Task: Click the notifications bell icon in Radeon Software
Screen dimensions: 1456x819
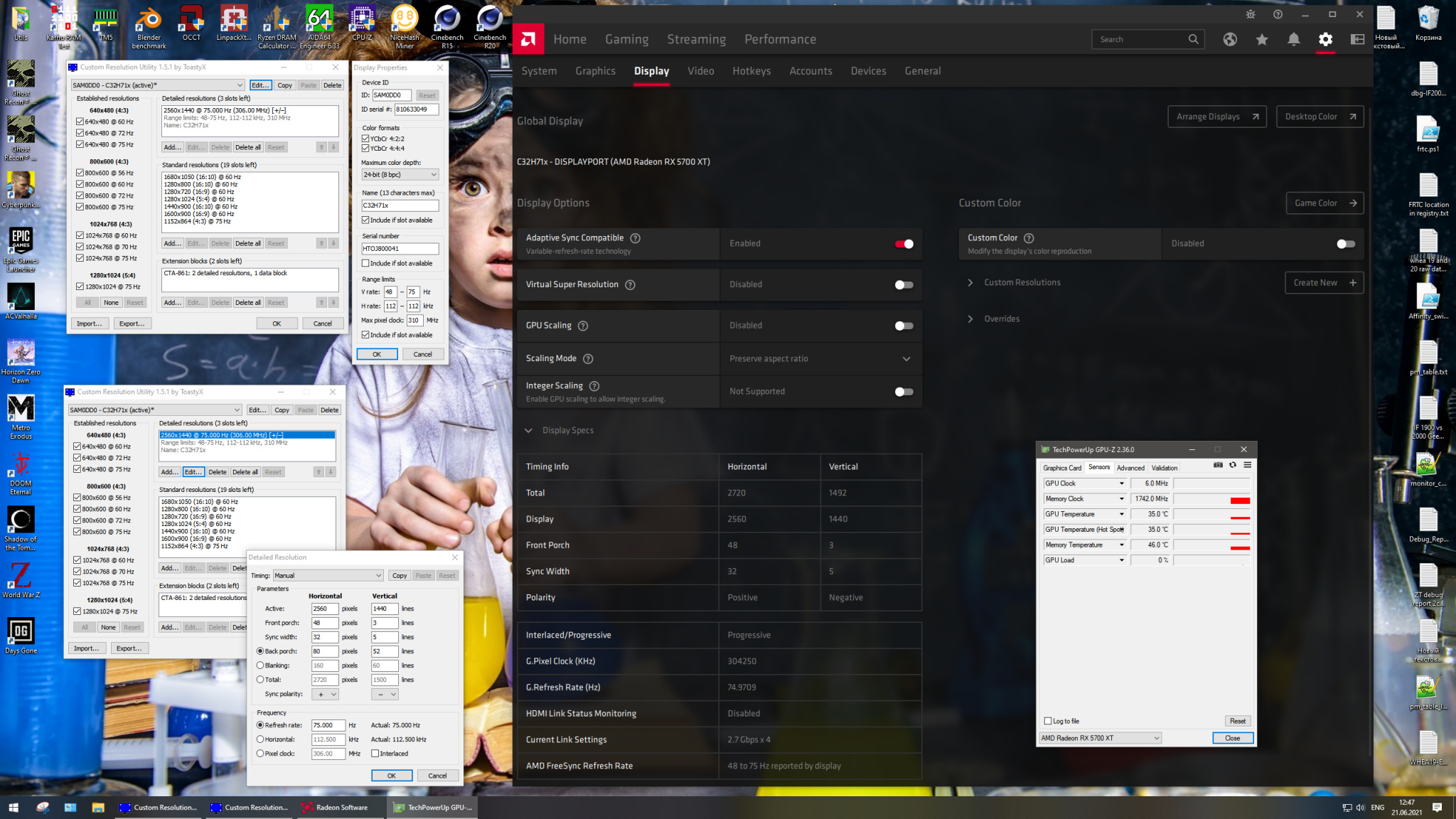Action: (1293, 40)
